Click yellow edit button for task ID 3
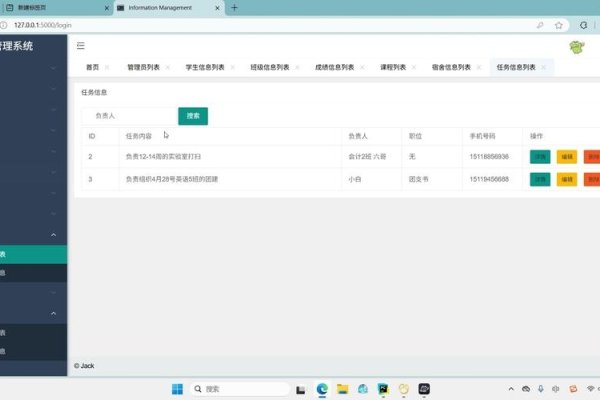Image resolution: width=600 pixels, height=400 pixels. [567, 179]
